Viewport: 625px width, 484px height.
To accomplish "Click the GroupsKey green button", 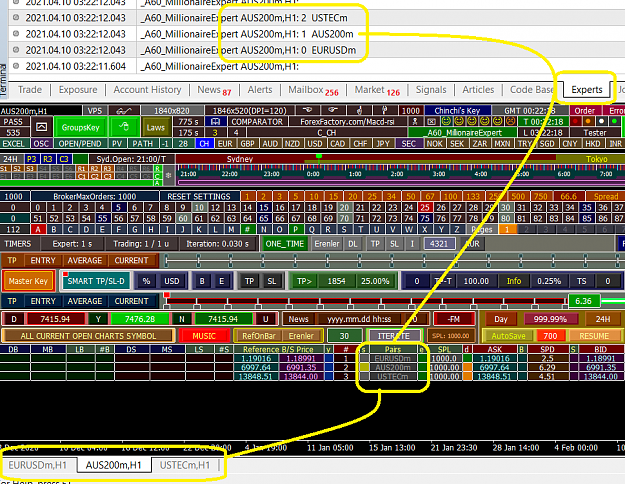I will pos(80,127).
